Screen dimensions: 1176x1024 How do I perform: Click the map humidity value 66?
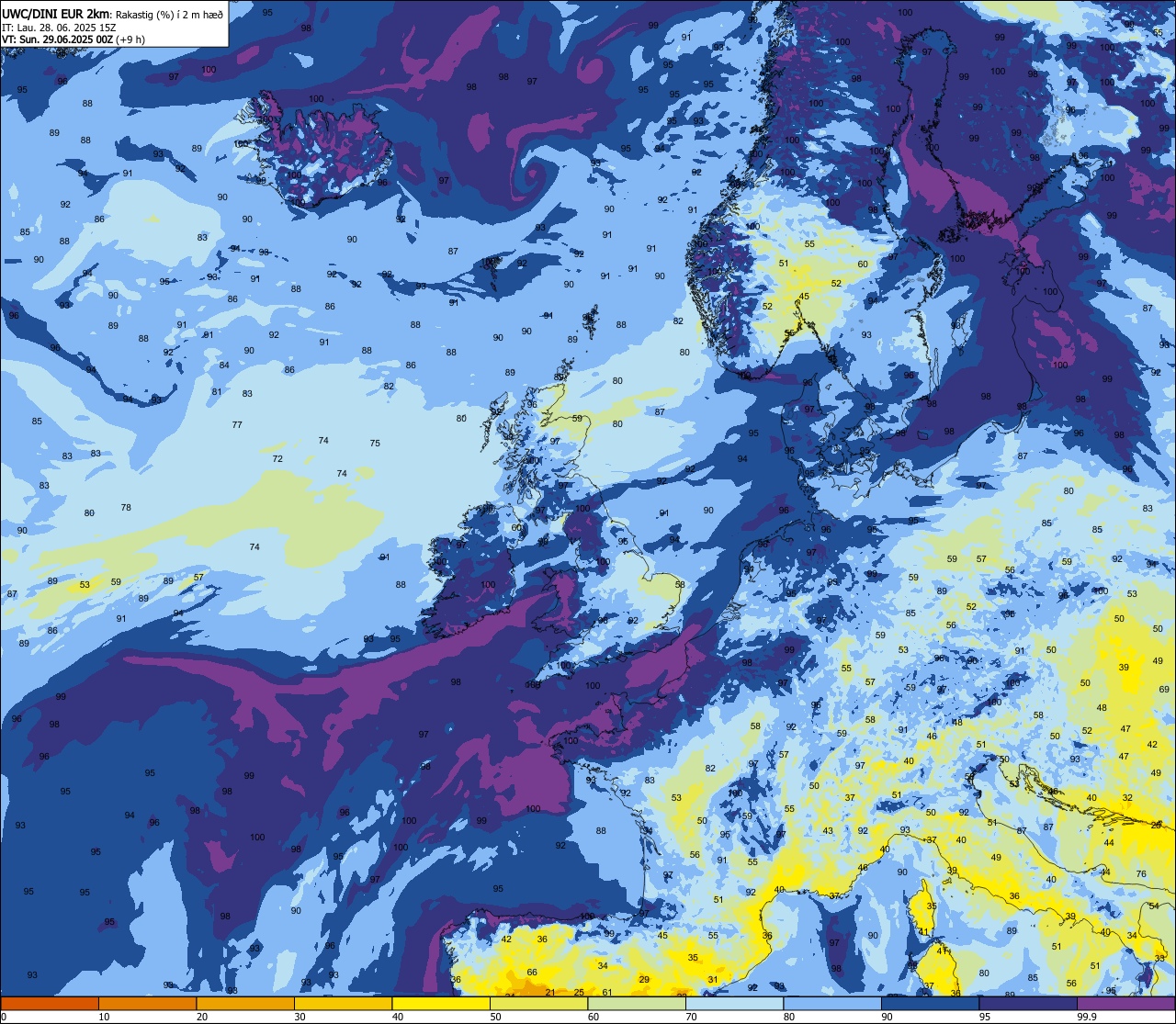pos(532,972)
